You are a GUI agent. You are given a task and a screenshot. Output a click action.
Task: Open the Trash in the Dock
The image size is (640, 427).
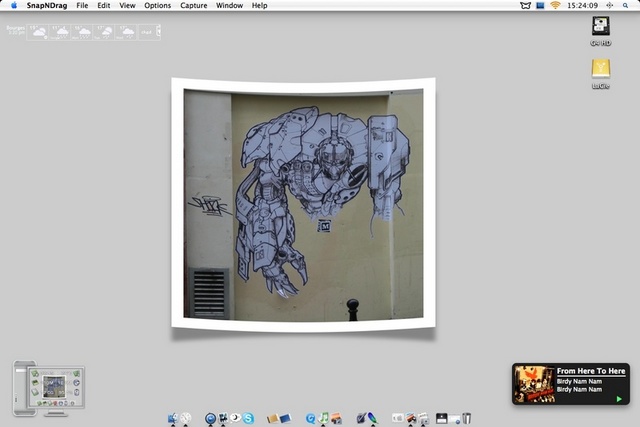(x=467, y=418)
